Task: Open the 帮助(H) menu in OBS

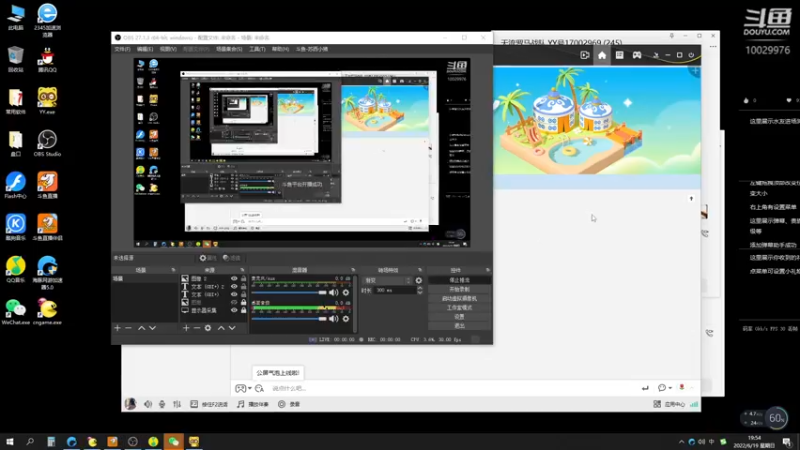Action: (x=280, y=49)
